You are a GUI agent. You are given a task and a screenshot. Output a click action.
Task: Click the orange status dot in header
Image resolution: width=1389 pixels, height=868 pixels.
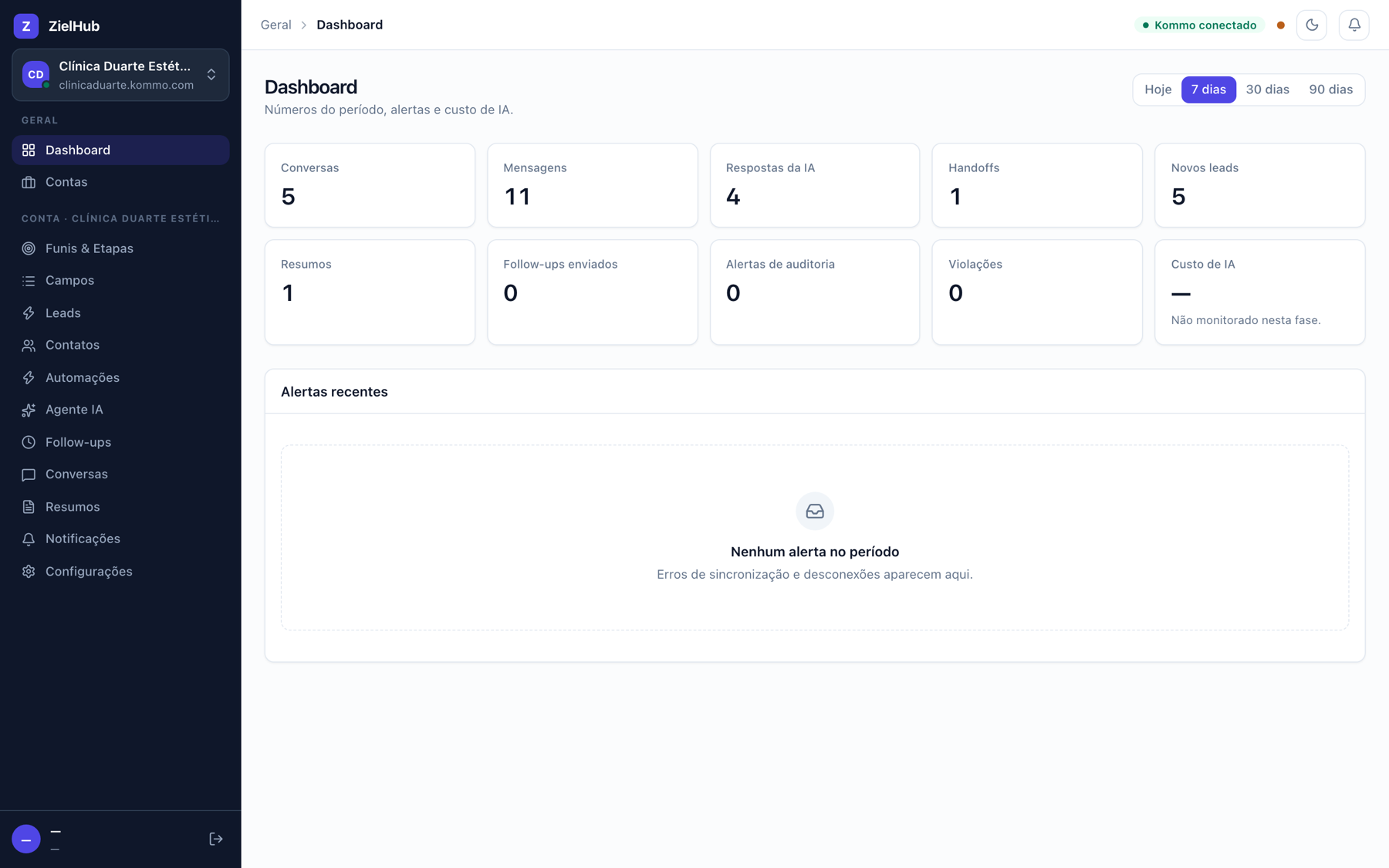click(x=1281, y=25)
